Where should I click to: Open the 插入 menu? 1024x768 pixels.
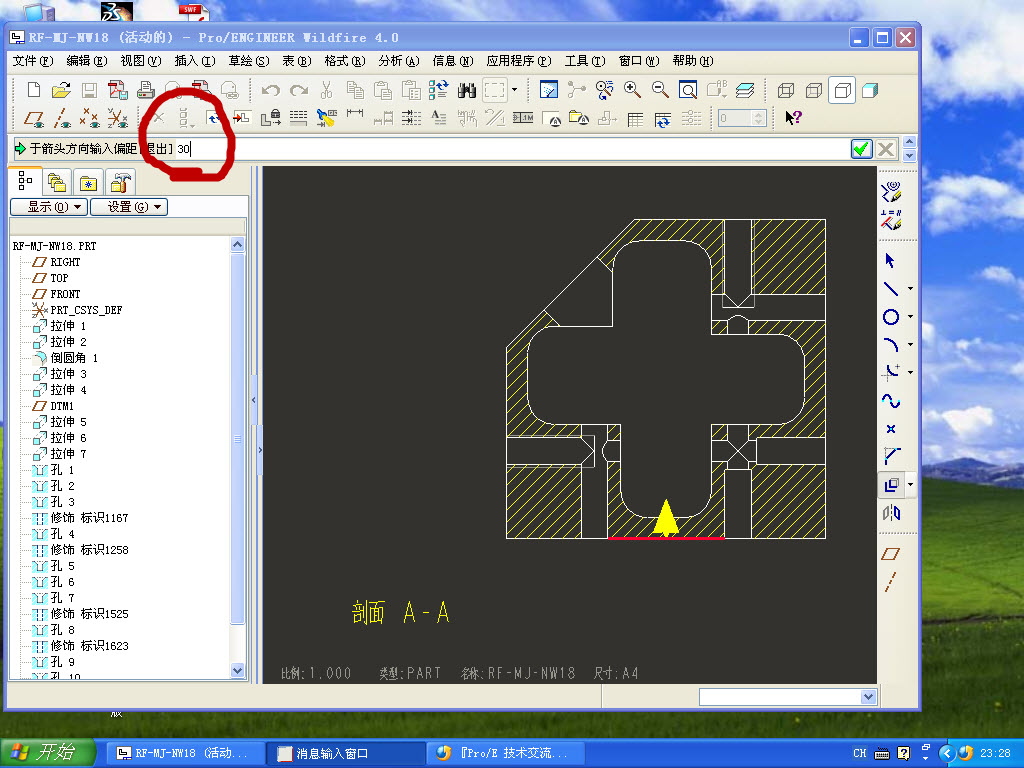(x=195, y=61)
